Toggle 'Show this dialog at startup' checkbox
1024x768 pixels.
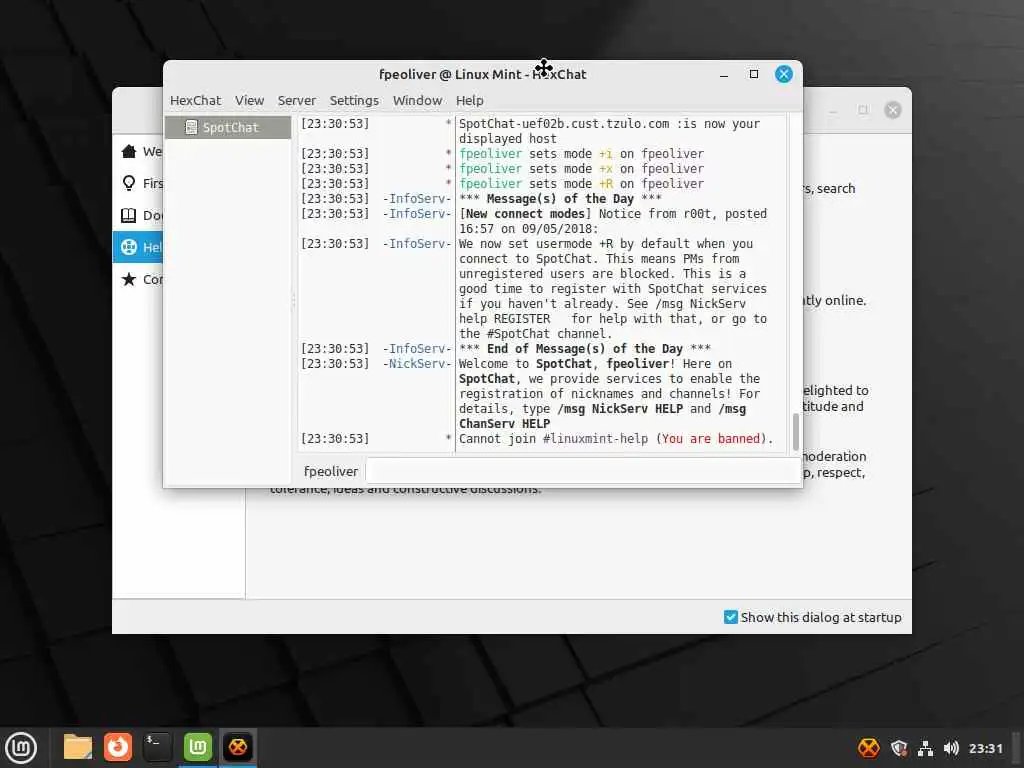coord(731,617)
